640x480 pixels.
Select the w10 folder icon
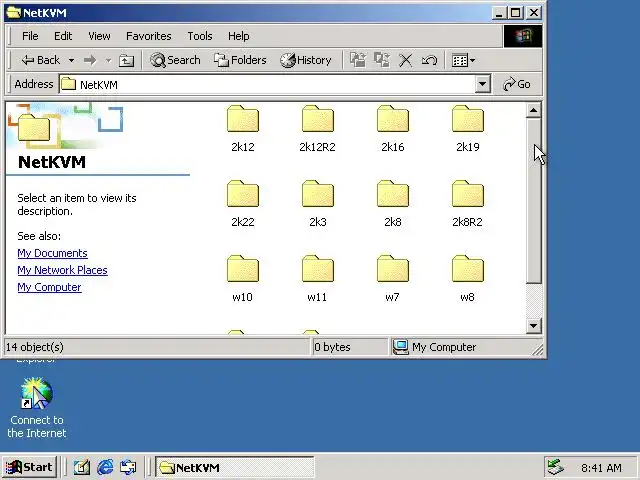[x=243, y=269]
